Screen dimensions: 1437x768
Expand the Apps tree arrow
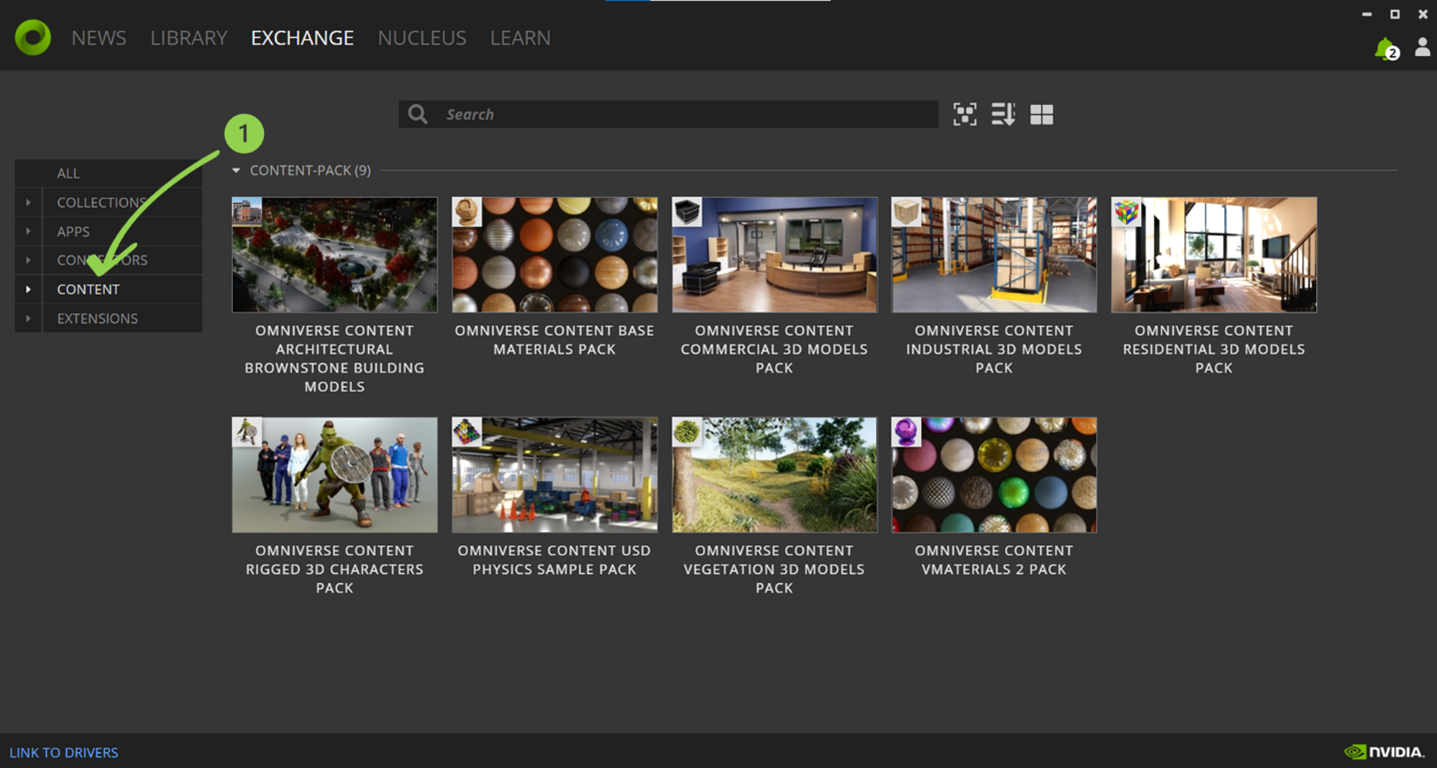tap(28, 231)
